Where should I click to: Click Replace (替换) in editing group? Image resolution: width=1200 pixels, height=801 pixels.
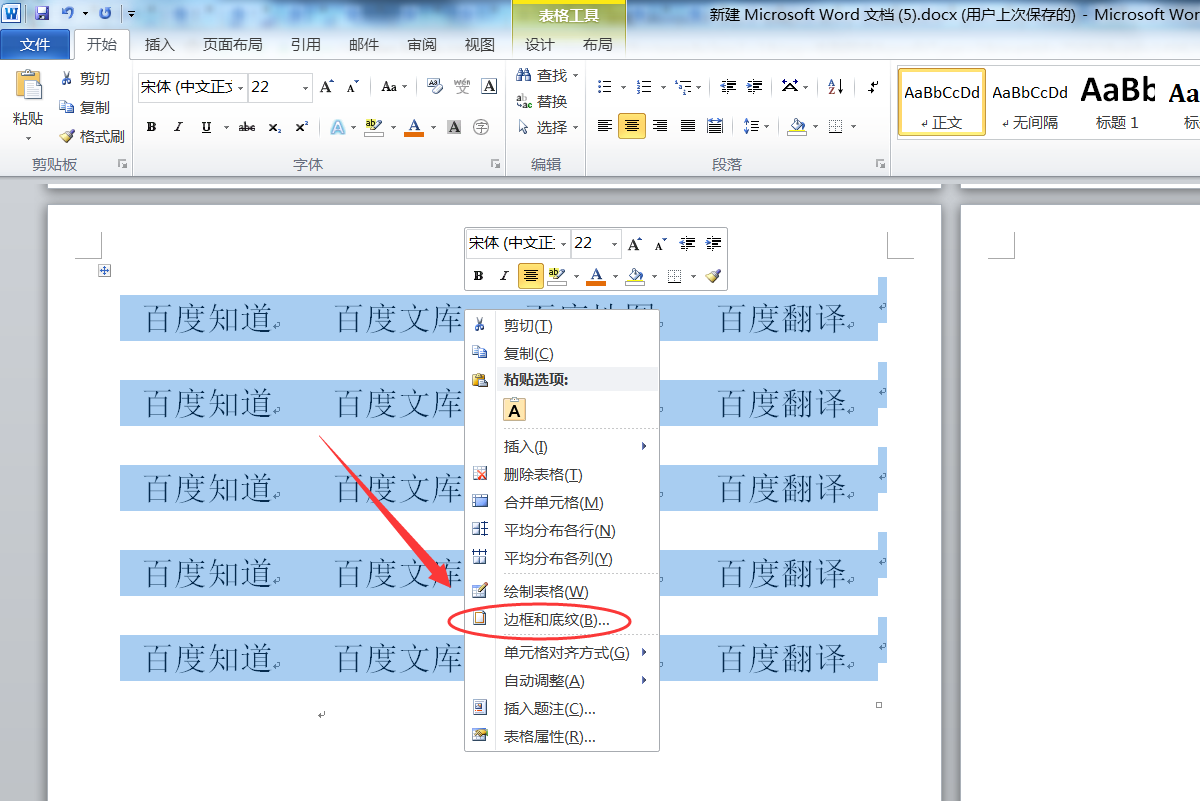click(x=542, y=101)
